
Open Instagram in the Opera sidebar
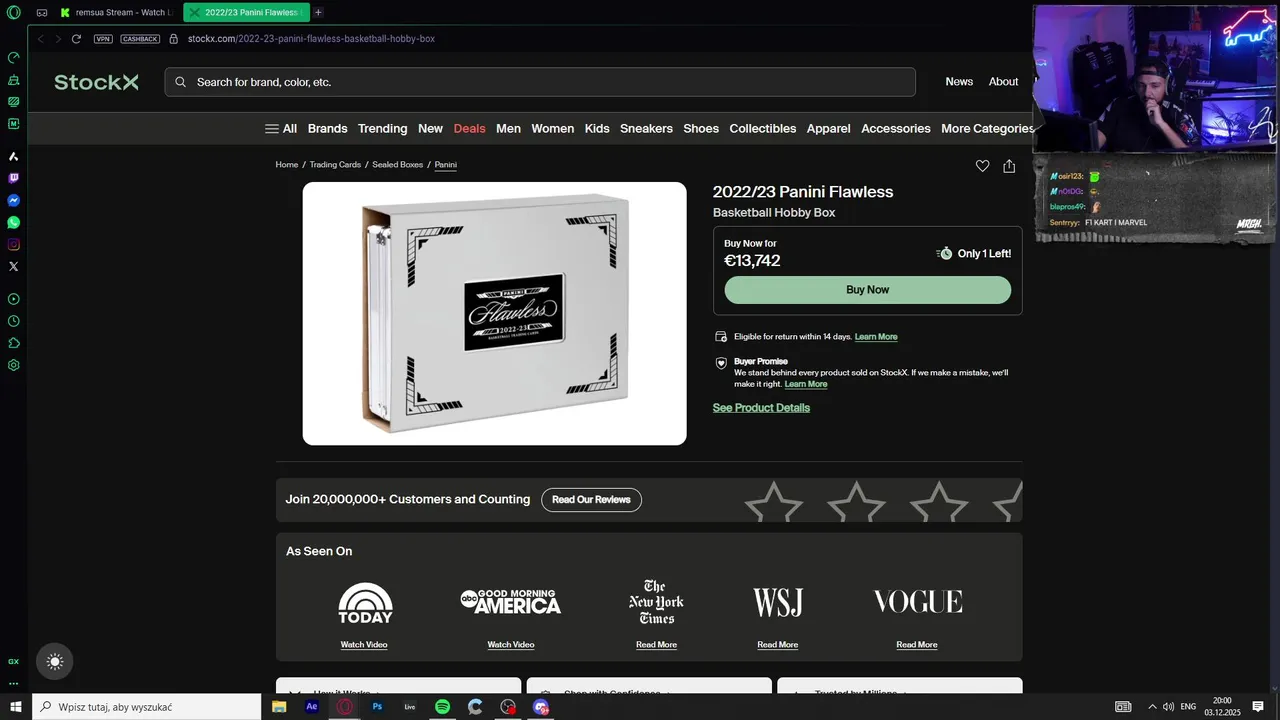13,245
